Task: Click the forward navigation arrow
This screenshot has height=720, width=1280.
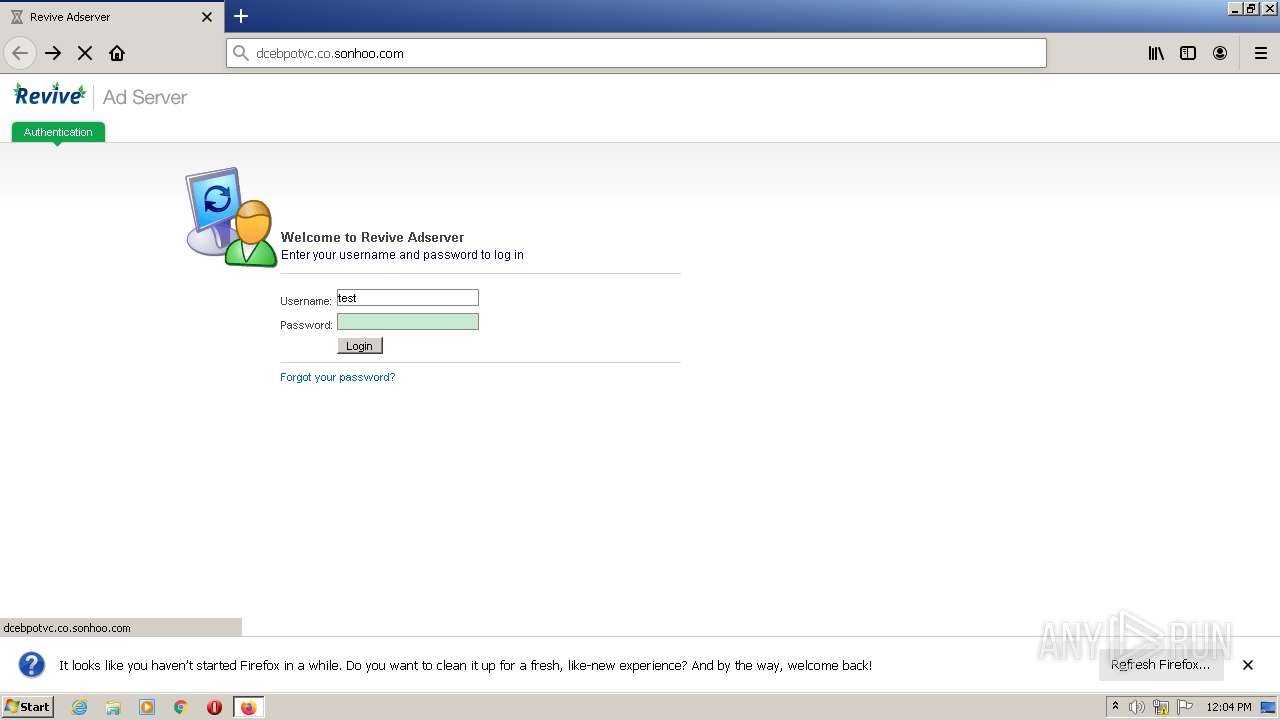Action: pyautogui.click(x=53, y=53)
